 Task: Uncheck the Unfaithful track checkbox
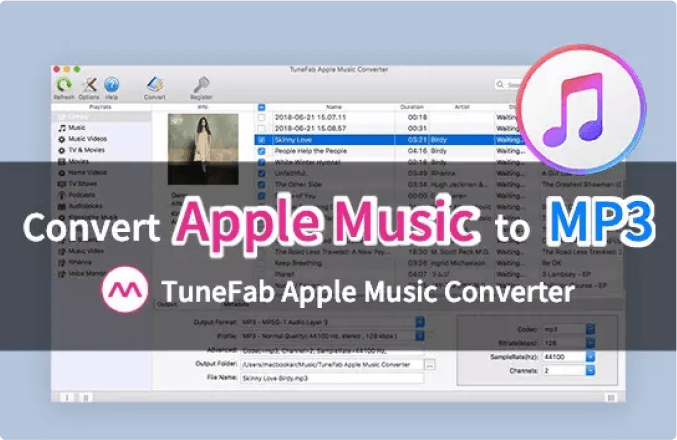(x=262, y=174)
